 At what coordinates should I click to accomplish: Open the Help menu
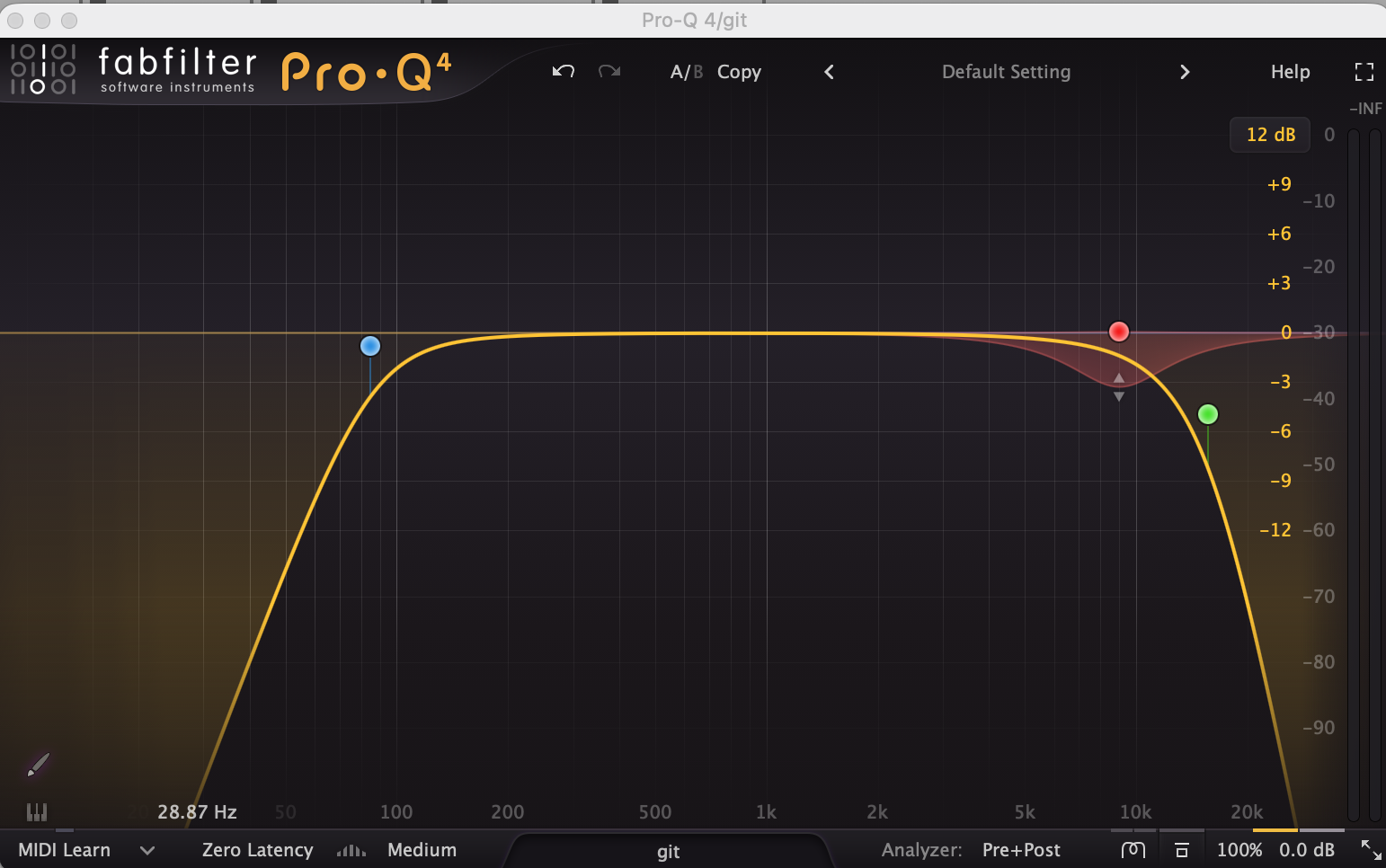[1290, 72]
